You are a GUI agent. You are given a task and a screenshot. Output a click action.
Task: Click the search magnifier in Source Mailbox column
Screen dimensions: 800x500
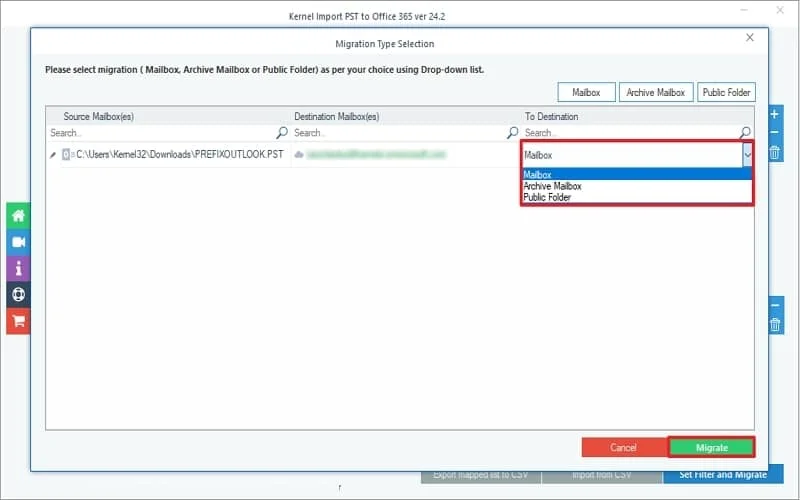(282, 133)
